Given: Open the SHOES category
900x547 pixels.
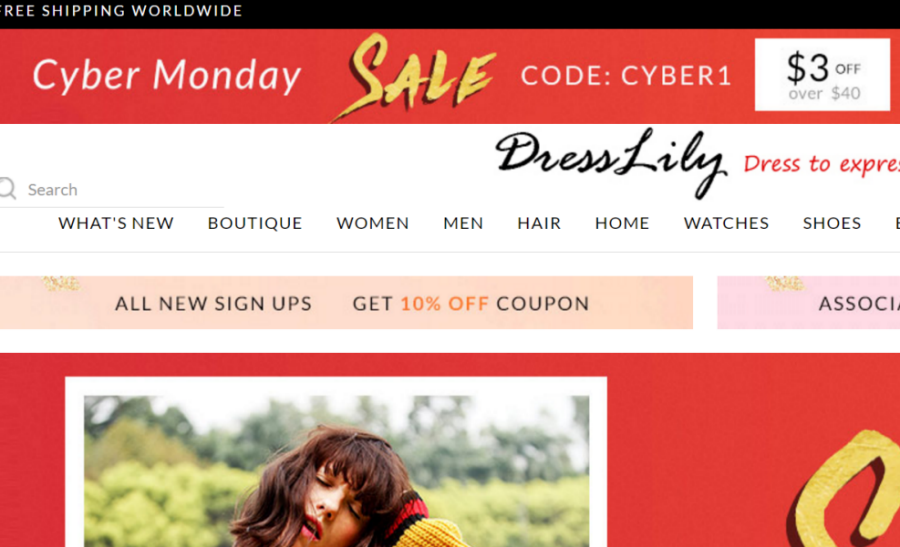Looking at the screenshot, I should click(x=832, y=223).
